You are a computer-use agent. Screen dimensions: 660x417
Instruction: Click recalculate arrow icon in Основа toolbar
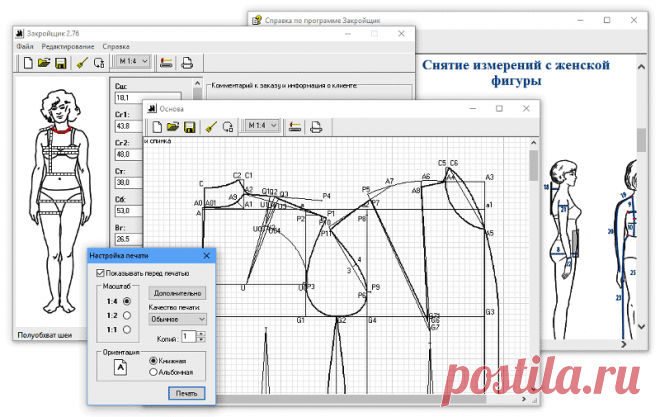228,127
